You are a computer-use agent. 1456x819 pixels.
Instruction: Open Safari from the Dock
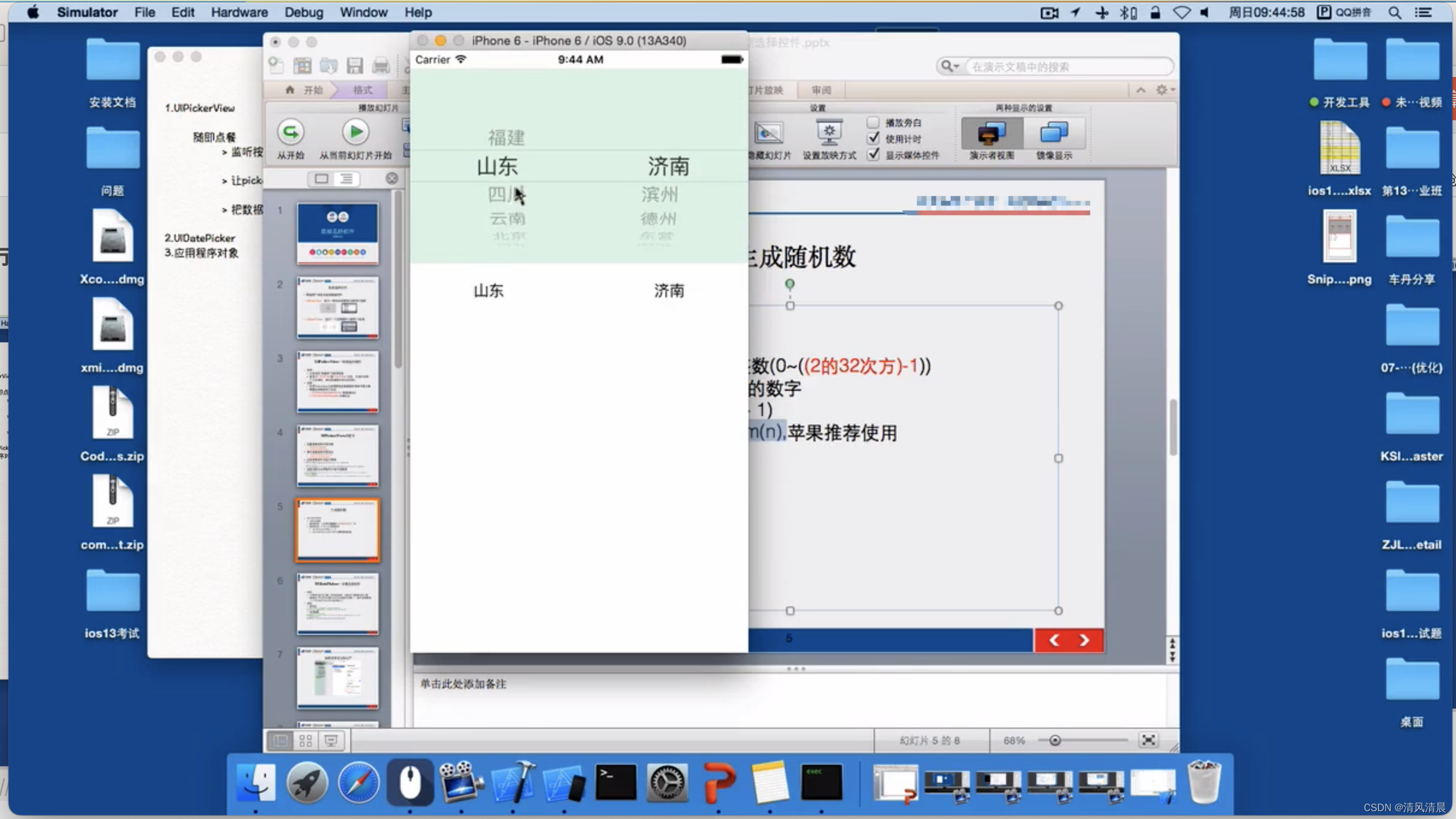(x=359, y=783)
